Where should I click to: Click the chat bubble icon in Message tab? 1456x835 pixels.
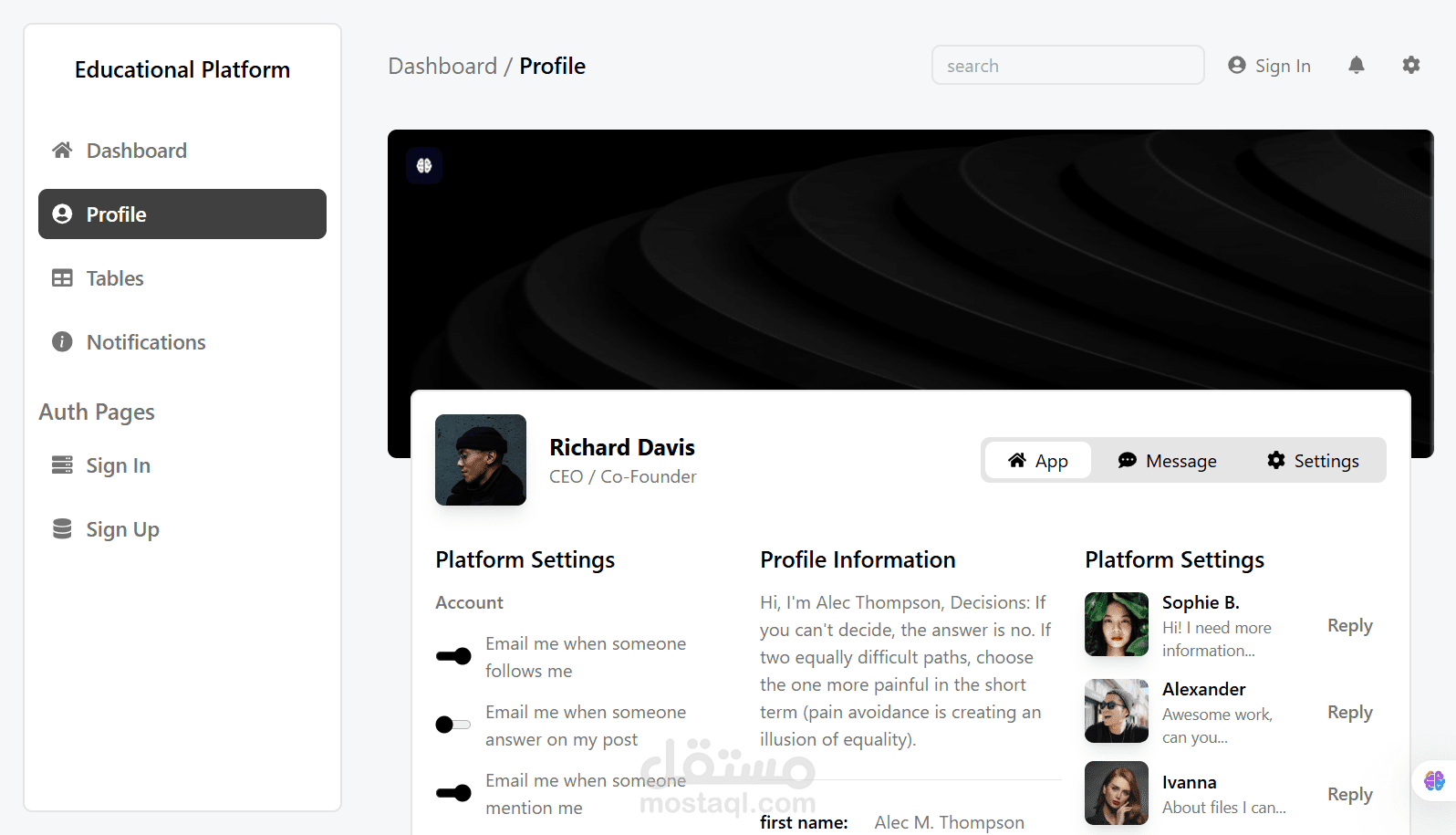pyautogui.click(x=1128, y=460)
